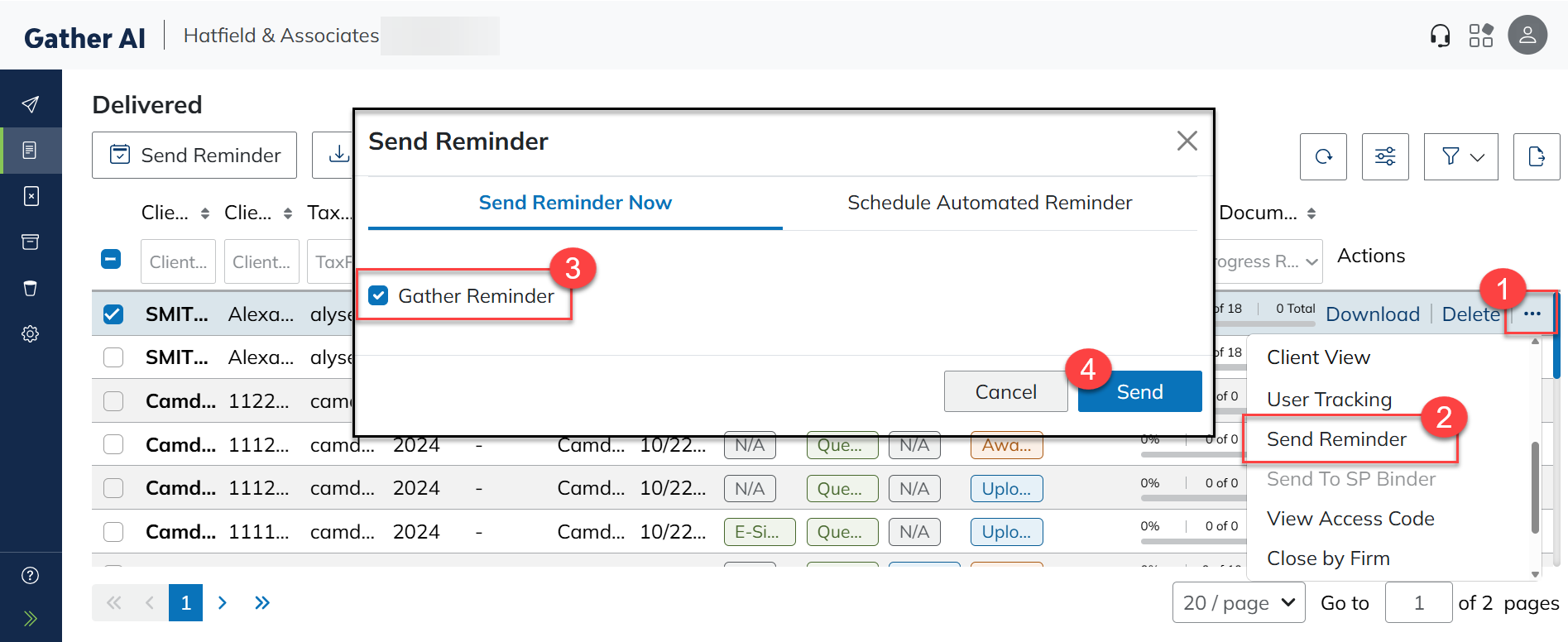1568x642 pixels.
Task: Click the select-all checkbox above the rows
Action: (x=111, y=259)
